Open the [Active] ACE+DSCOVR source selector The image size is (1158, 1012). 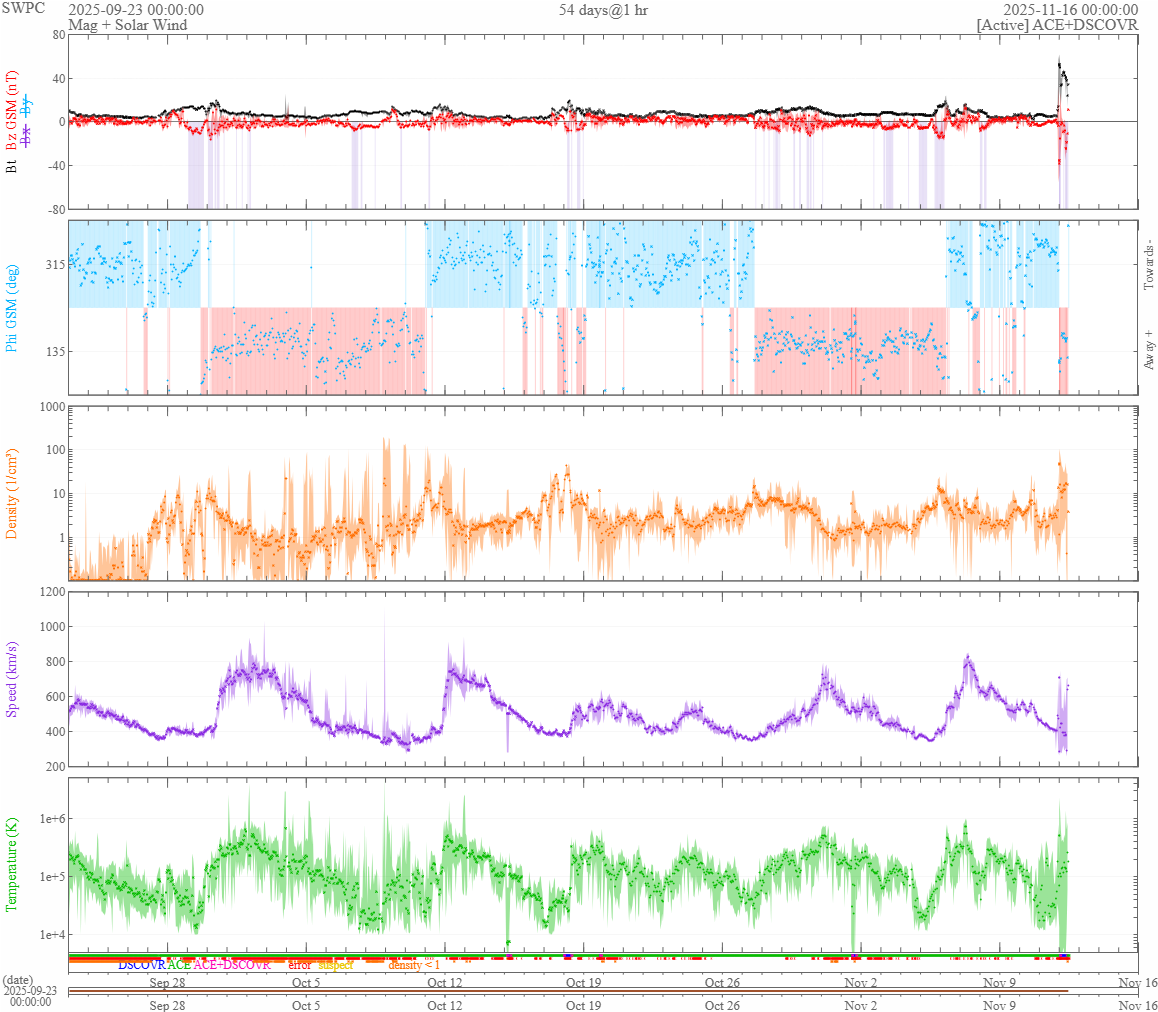coord(1057,25)
